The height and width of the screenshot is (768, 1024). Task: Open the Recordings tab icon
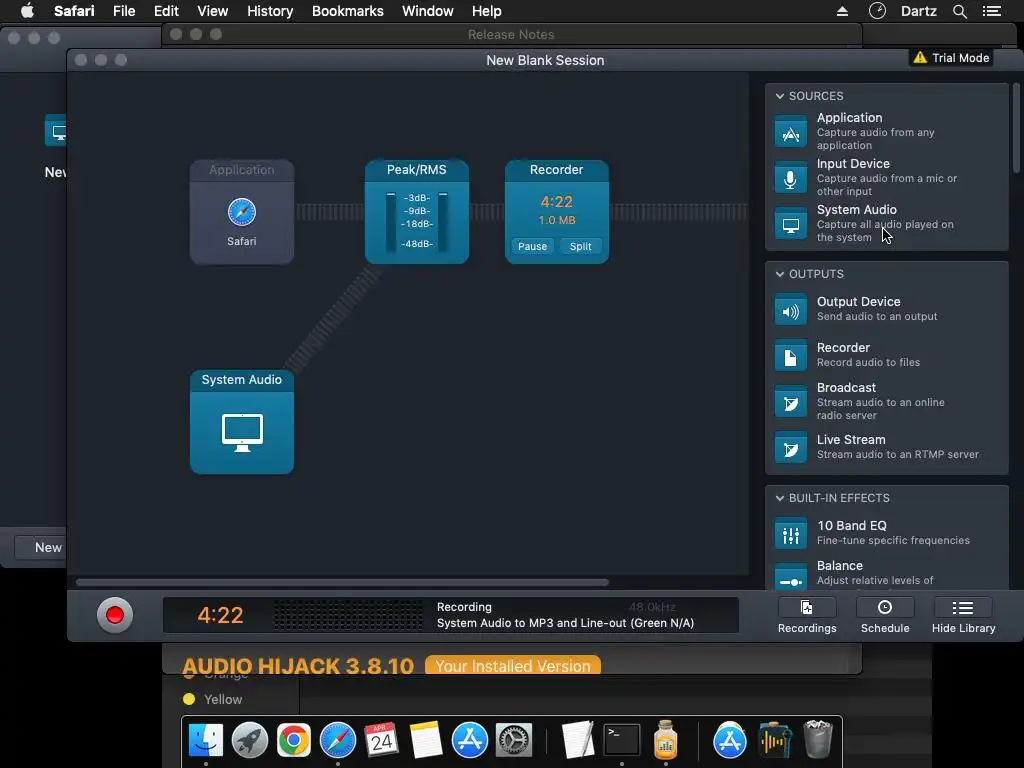[807, 608]
